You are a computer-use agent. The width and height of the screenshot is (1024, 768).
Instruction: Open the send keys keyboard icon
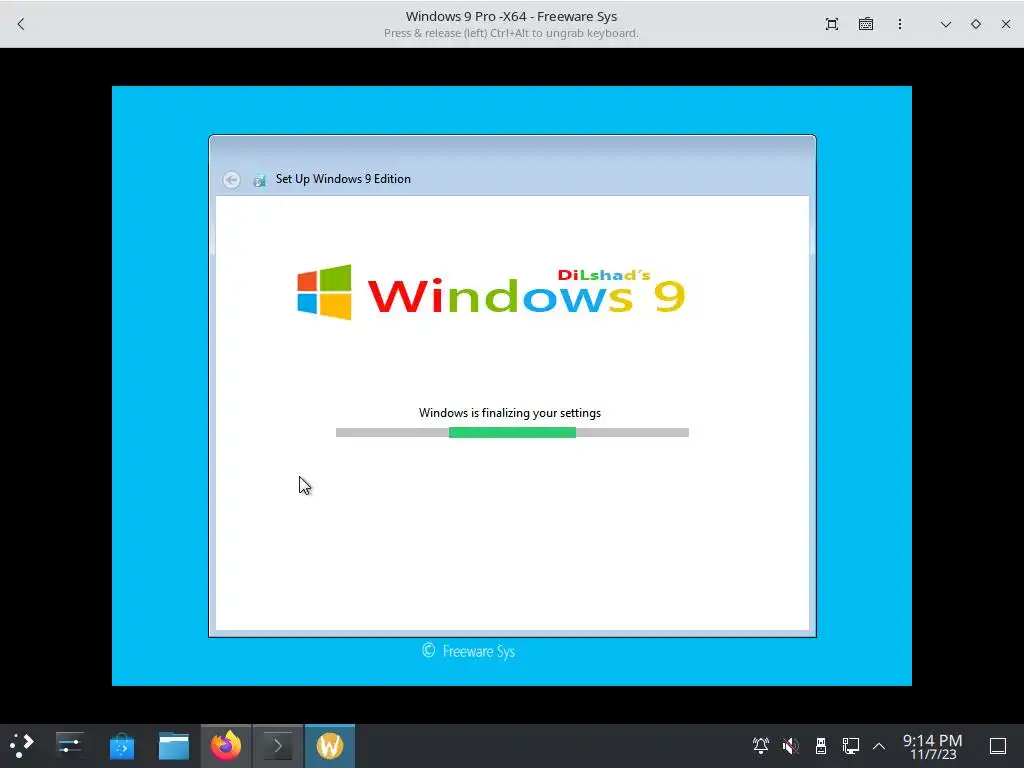866,24
